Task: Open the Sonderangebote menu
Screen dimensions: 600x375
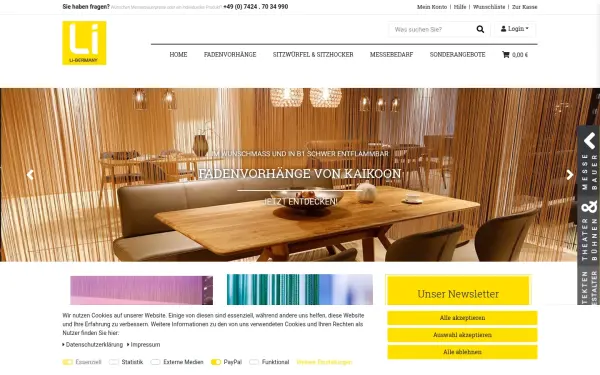Action: (457, 55)
